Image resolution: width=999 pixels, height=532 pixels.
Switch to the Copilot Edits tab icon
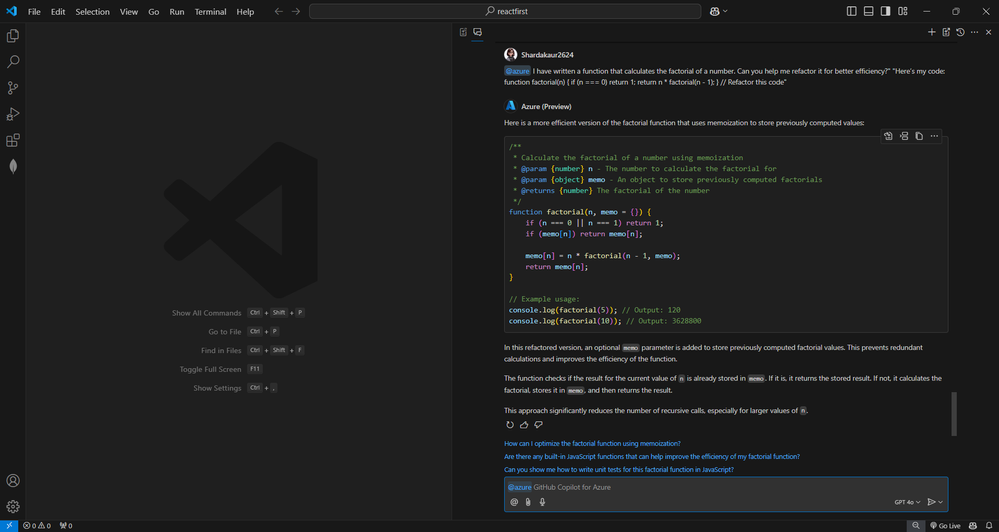[x=463, y=32]
